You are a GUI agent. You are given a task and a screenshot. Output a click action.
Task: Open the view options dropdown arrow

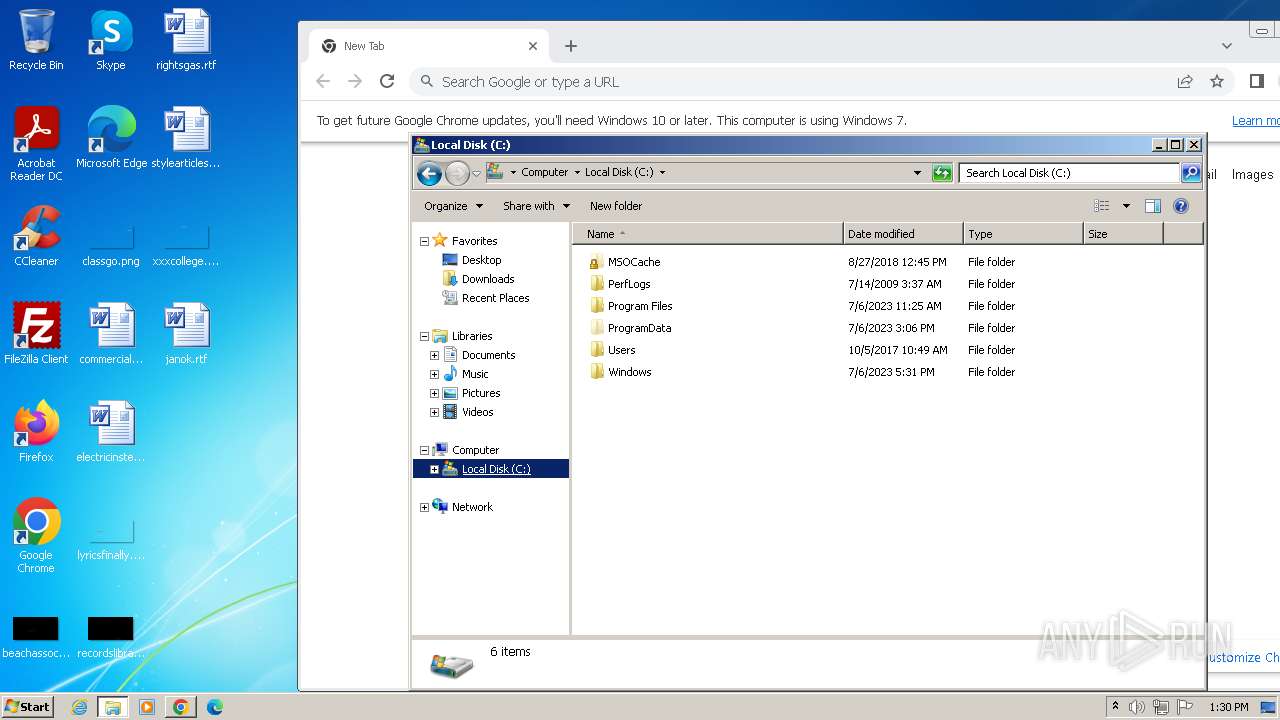[1126, 206]
